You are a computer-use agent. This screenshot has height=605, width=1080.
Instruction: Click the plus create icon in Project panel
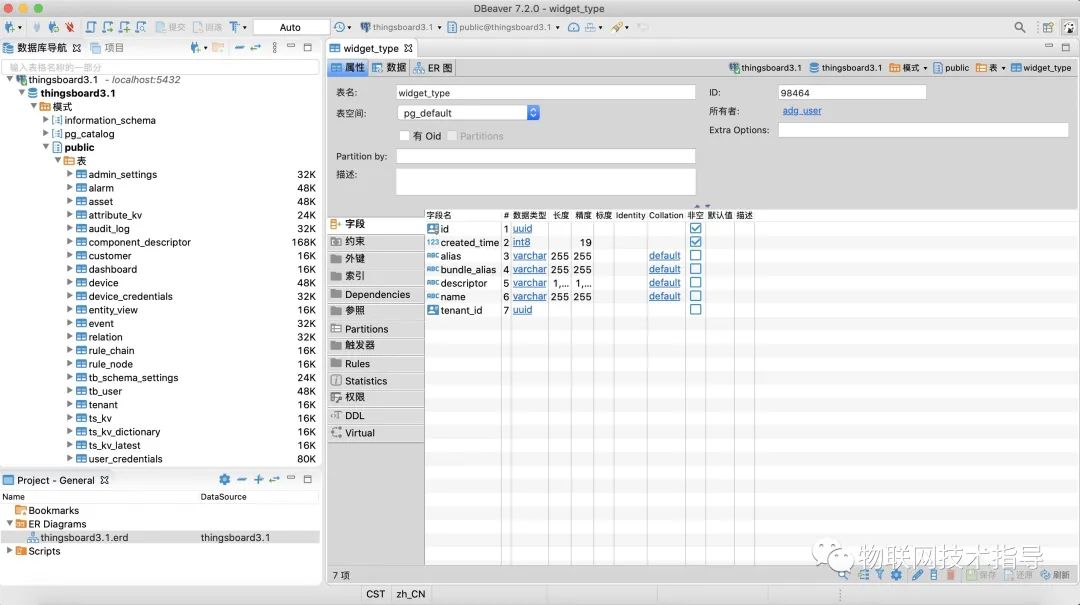258,480
